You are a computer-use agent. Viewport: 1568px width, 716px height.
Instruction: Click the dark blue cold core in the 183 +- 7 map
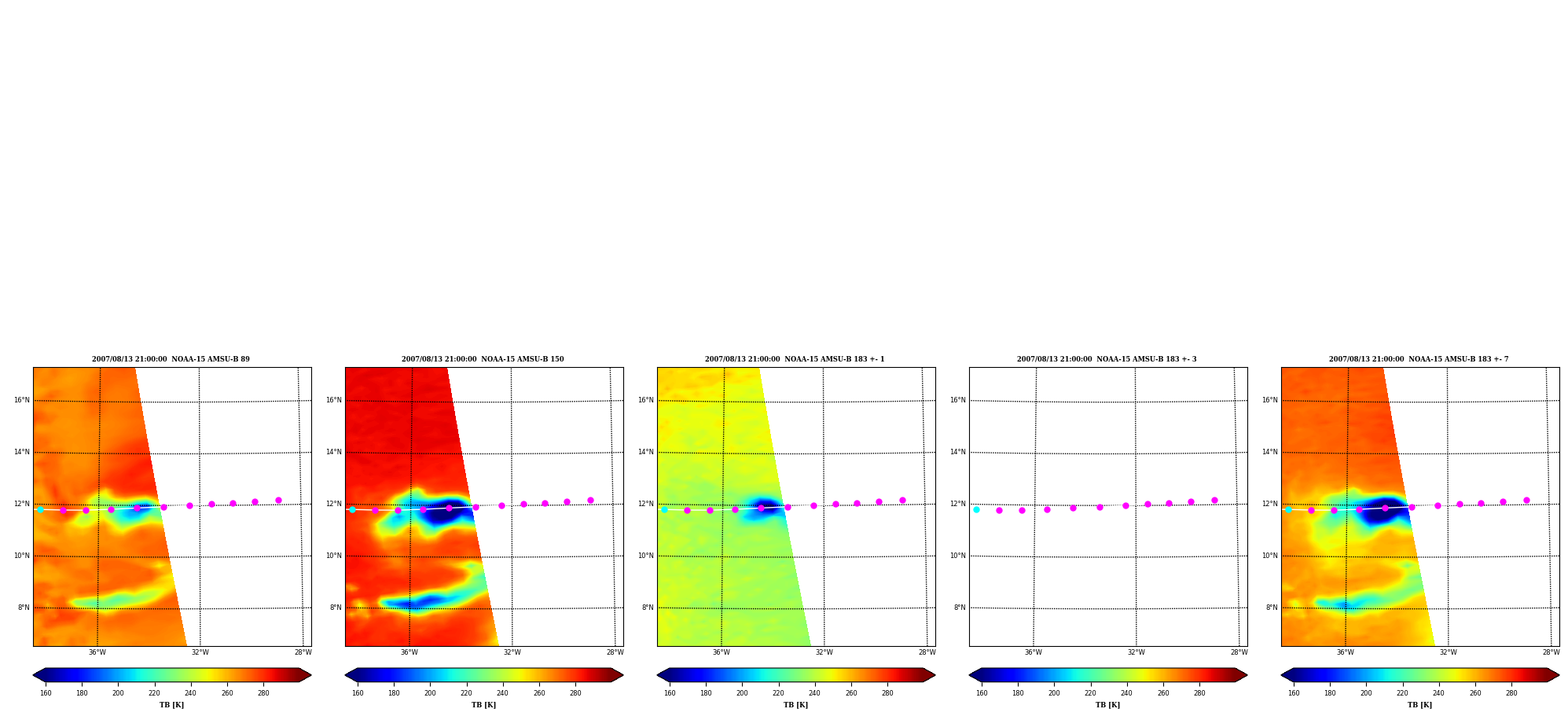1382,511
